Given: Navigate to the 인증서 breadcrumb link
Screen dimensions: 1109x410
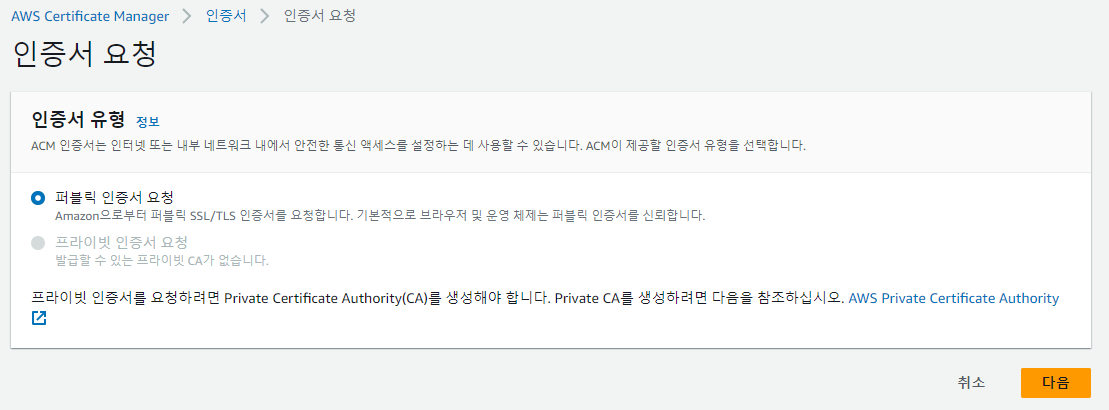Looking at the screenshot, I should (226, 16).
